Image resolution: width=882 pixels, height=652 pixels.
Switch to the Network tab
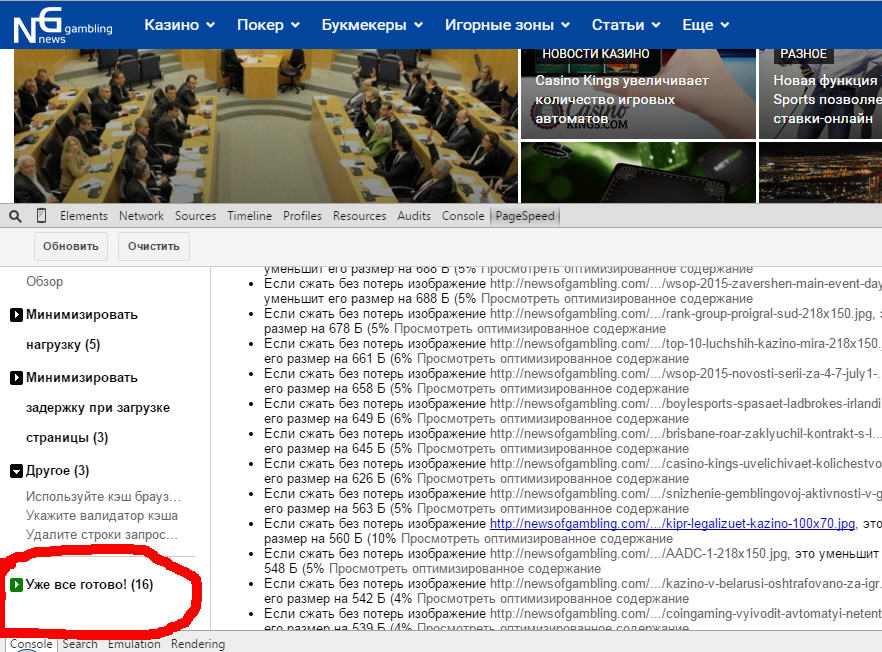pos(141,216)
